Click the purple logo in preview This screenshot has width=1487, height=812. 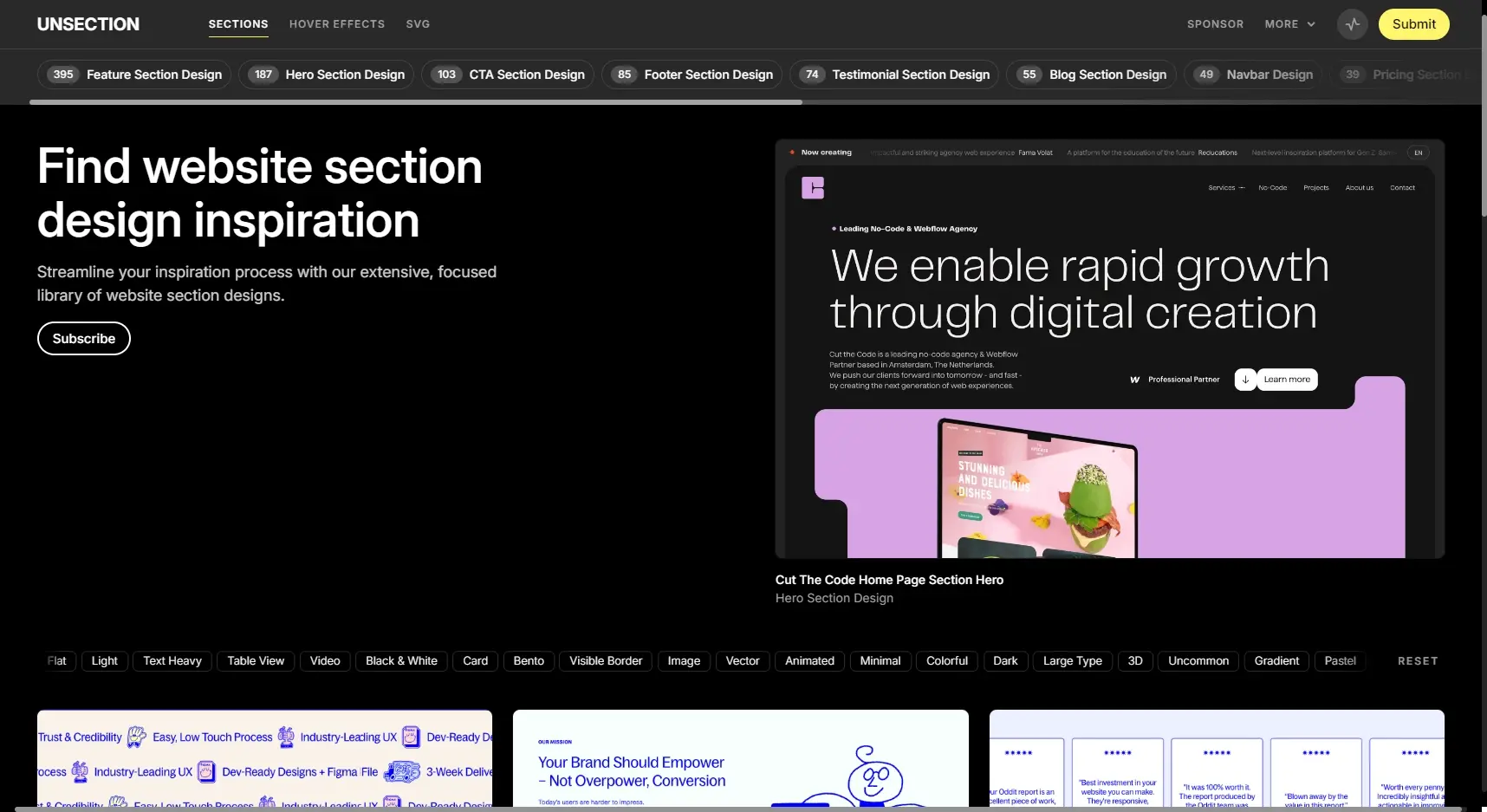(813, 188)
